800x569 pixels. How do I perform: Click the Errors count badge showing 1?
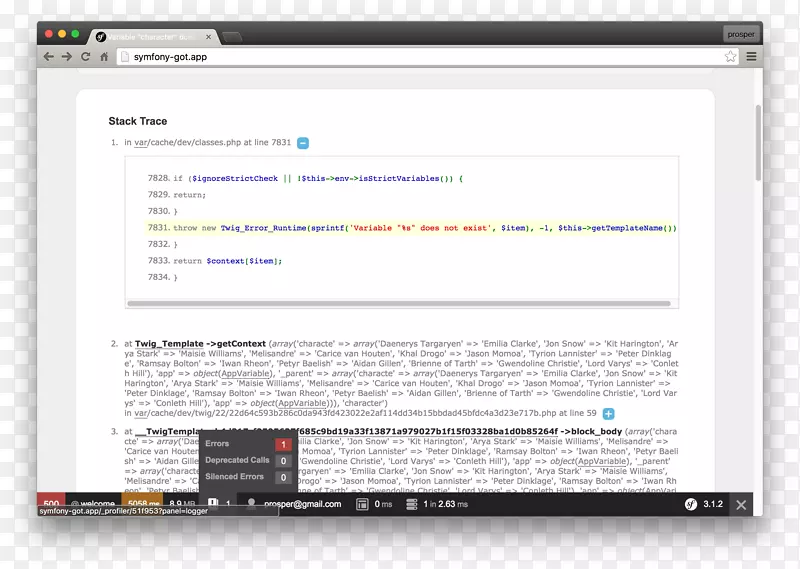click(x=283, y=444)
